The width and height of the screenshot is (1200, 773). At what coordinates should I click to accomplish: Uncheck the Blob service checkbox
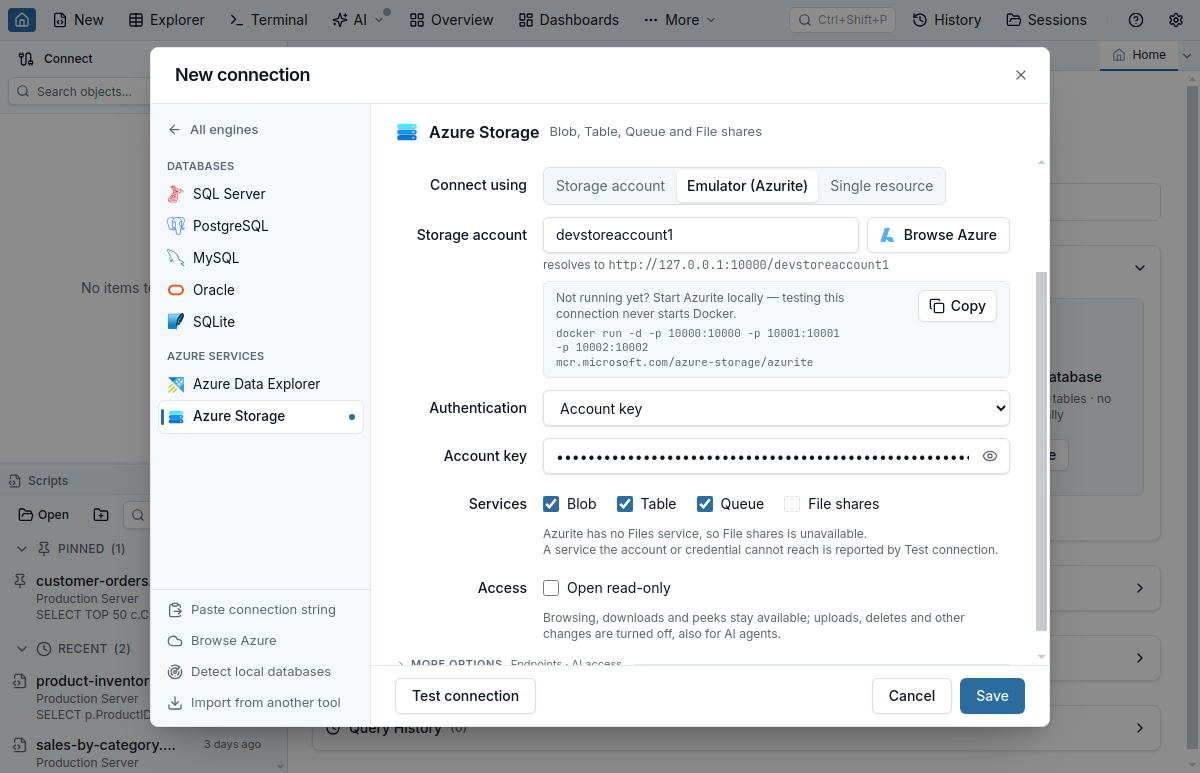551,504
